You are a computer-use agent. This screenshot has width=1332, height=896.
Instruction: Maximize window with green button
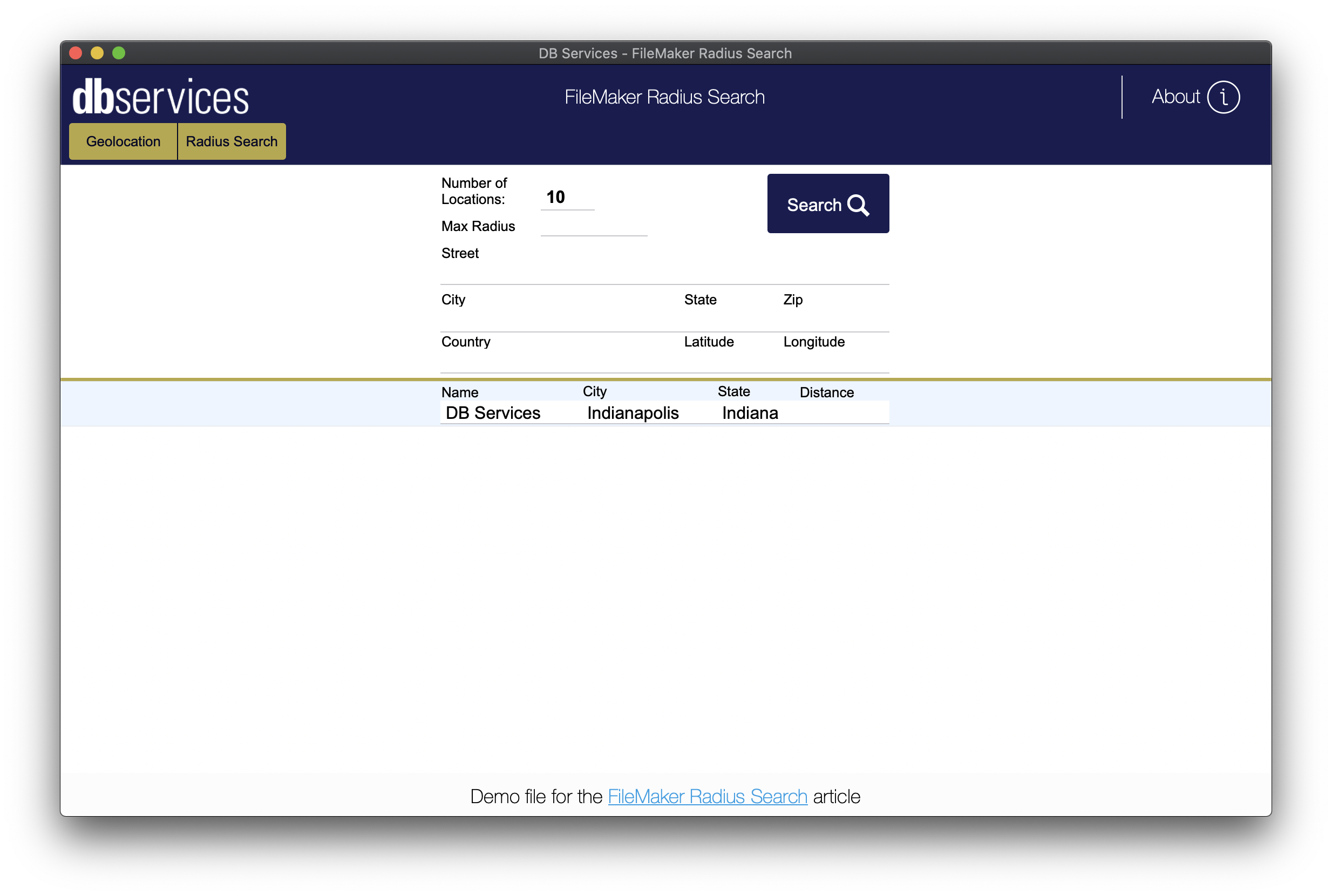[x=119, y=53]
